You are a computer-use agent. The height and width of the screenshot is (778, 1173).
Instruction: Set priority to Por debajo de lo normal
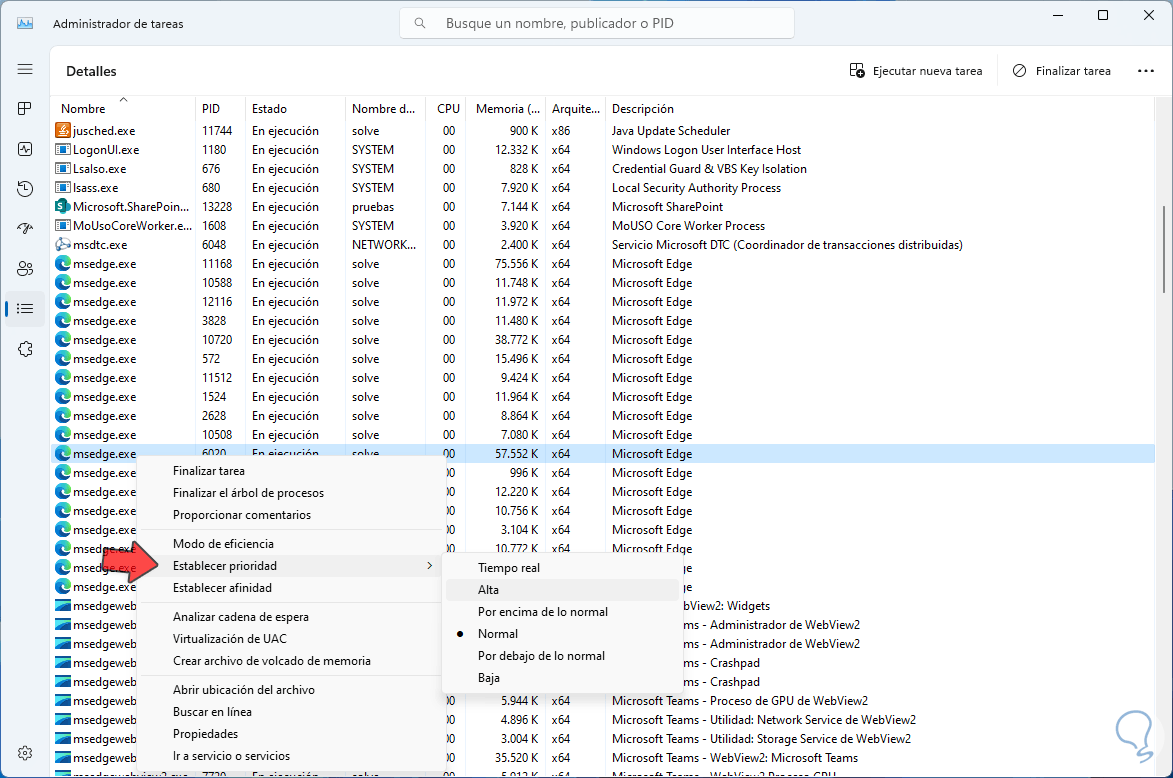click(x=562, y=656)
